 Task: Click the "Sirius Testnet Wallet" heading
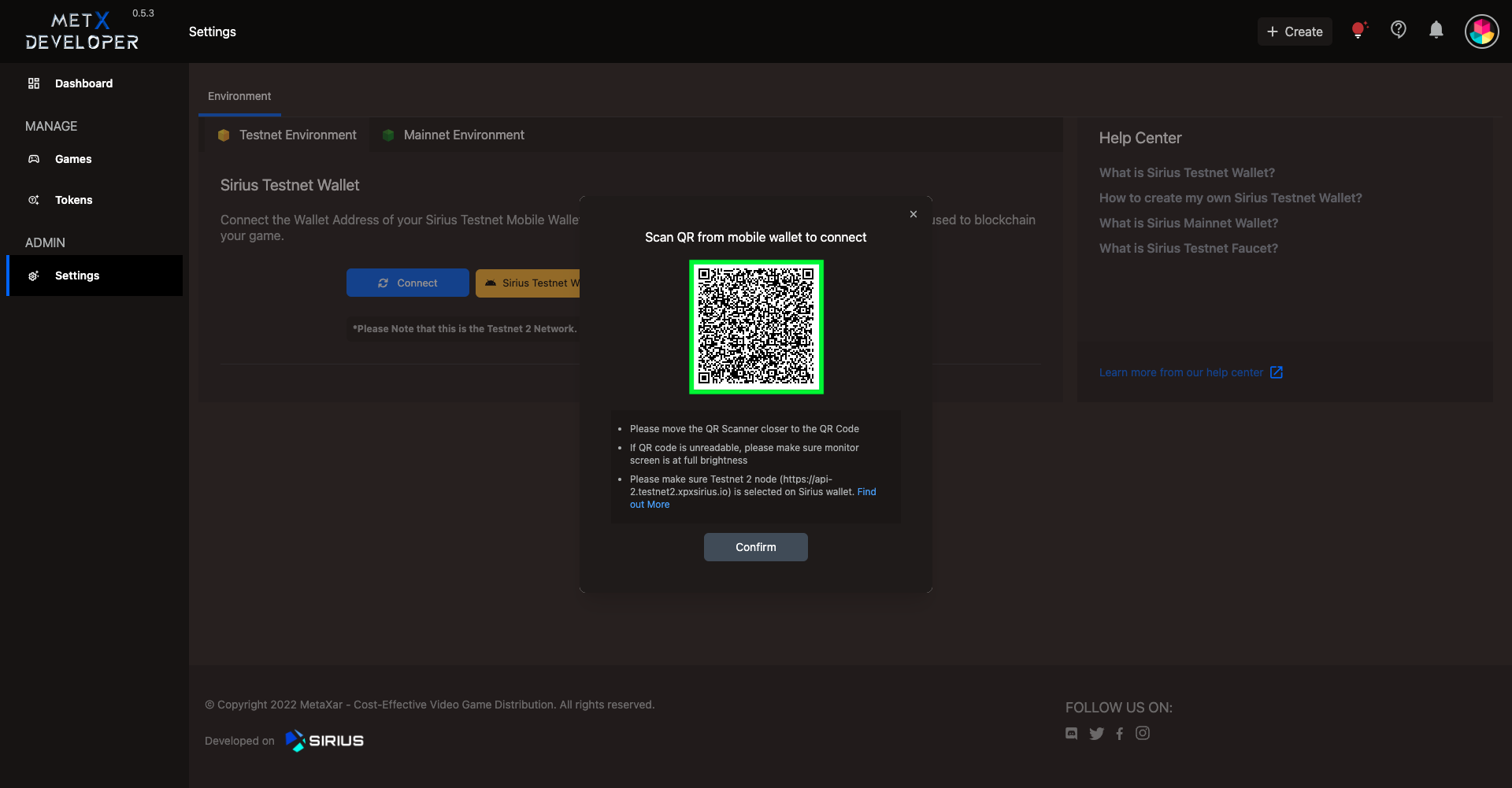tap(290, 185)
